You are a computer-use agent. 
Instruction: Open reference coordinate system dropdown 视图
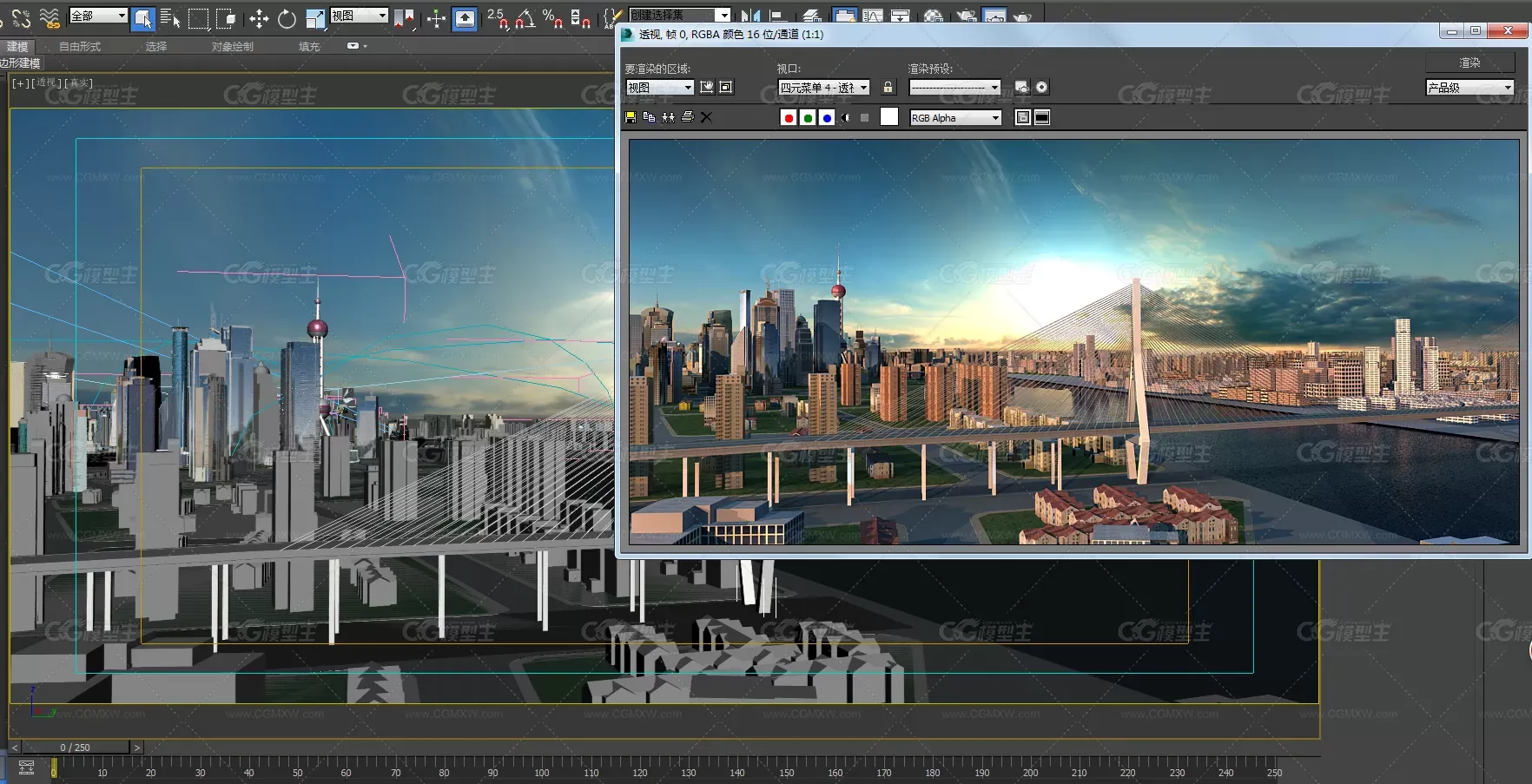click(x=359, y=16)
